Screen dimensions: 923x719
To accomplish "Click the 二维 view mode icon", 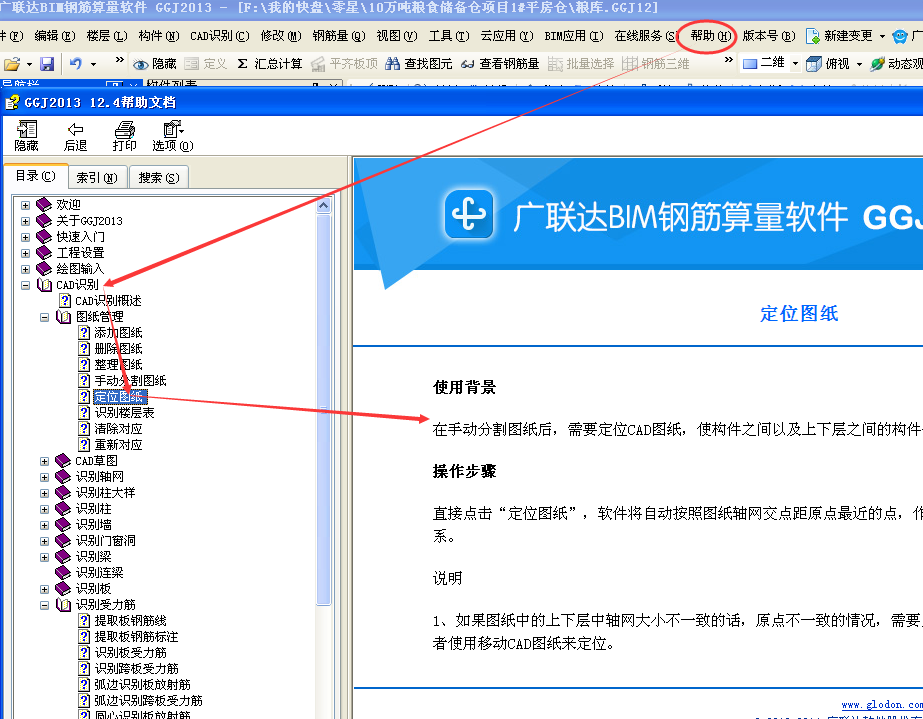I will pyautogui.click(x=750, y=64).
